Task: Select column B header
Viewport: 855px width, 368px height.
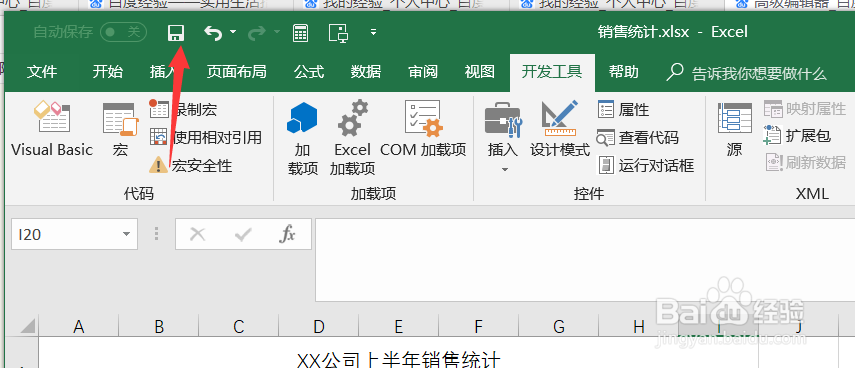Action: pos(159,327)
